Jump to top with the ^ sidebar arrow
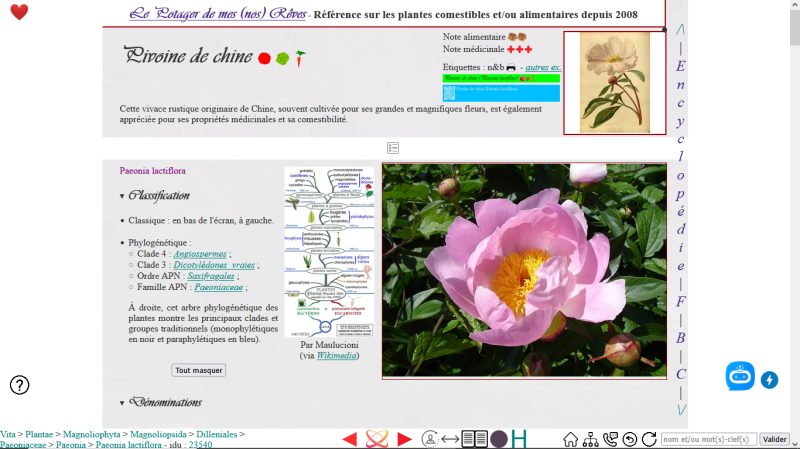 coord(681,30)
